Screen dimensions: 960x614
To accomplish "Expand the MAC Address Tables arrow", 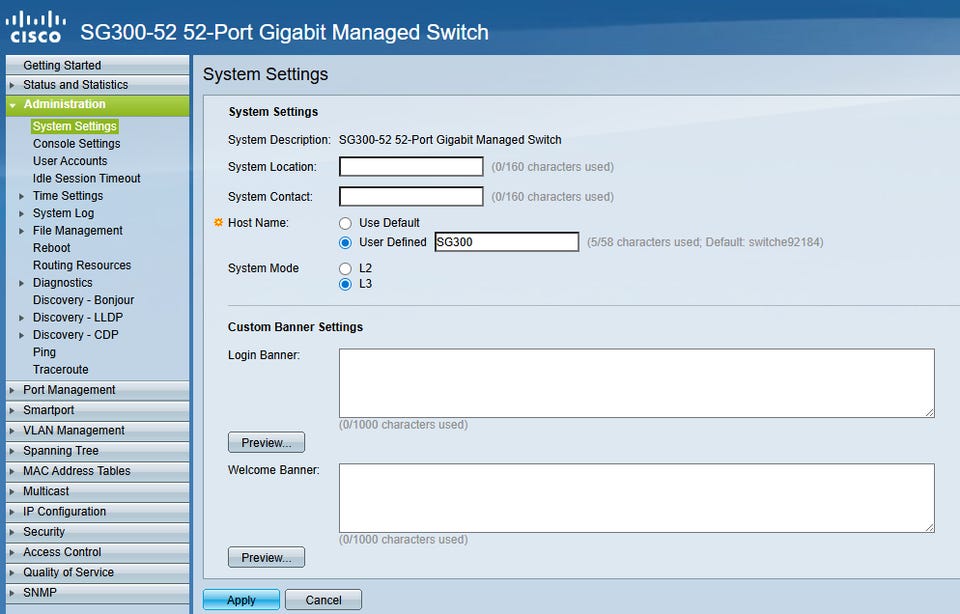I will pyautogui.click(x=12, y=471).
